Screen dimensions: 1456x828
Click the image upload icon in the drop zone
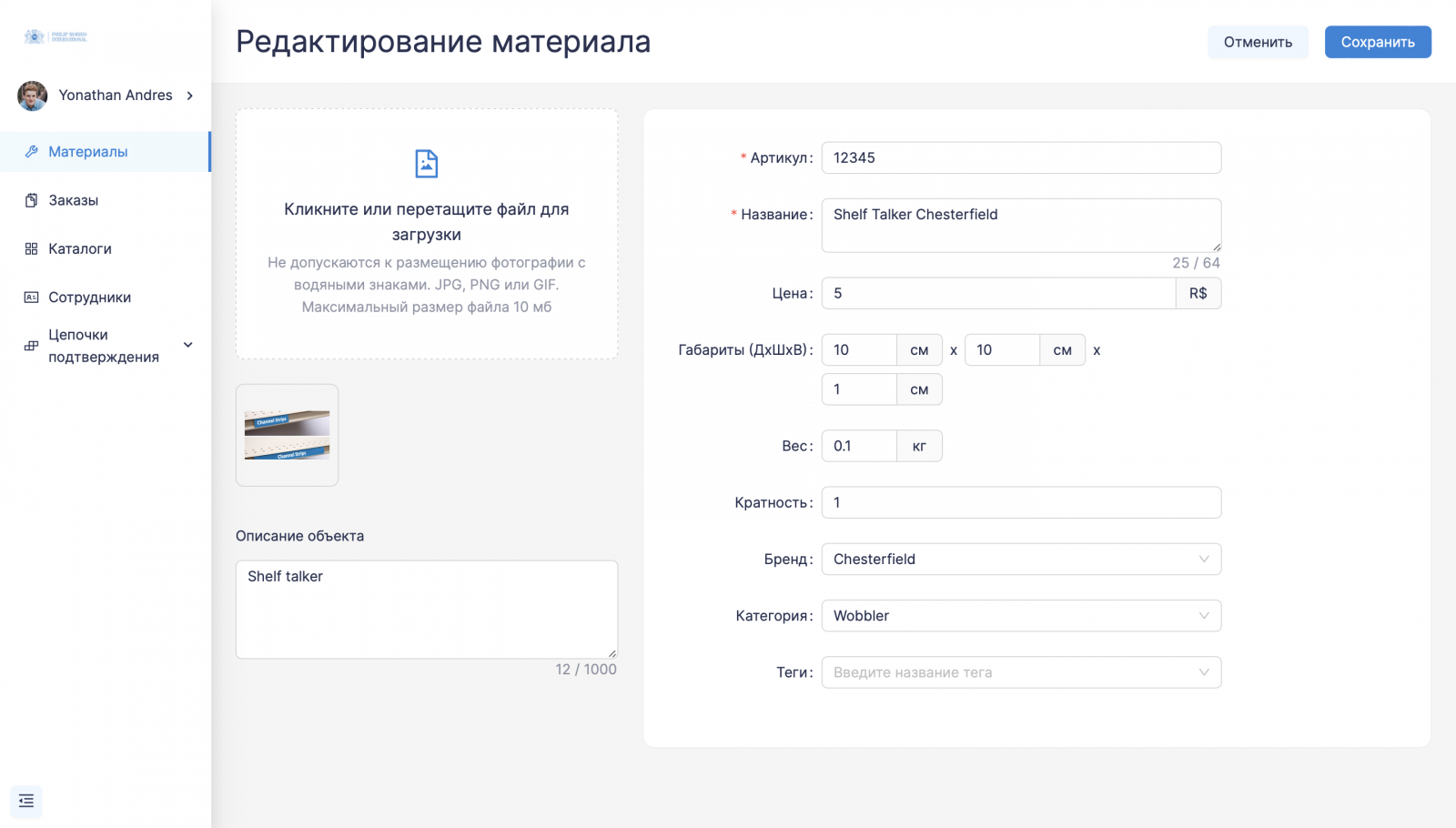(426, 164)
